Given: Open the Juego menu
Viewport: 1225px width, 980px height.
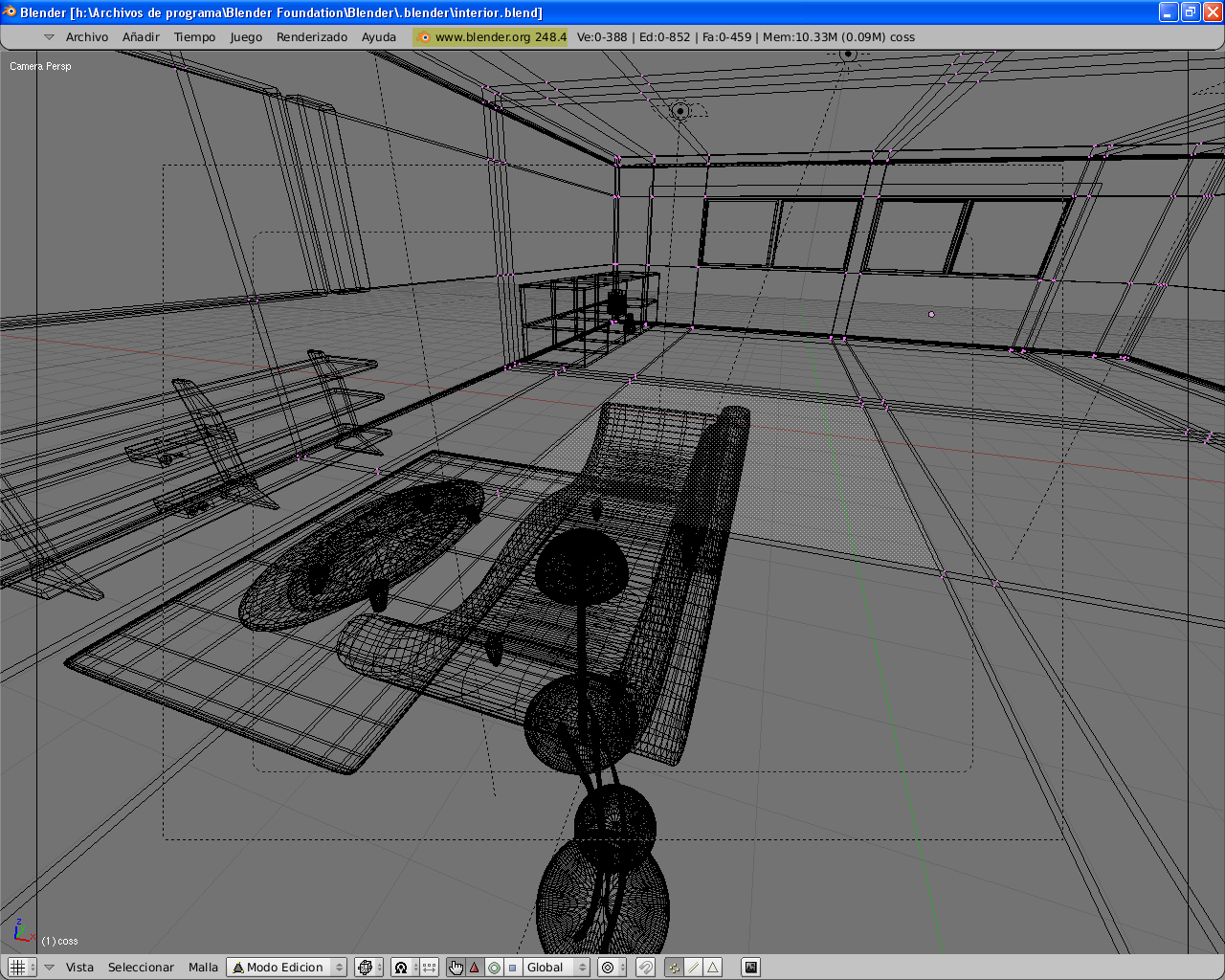Looking at the screenshot, I should (246, 37).
